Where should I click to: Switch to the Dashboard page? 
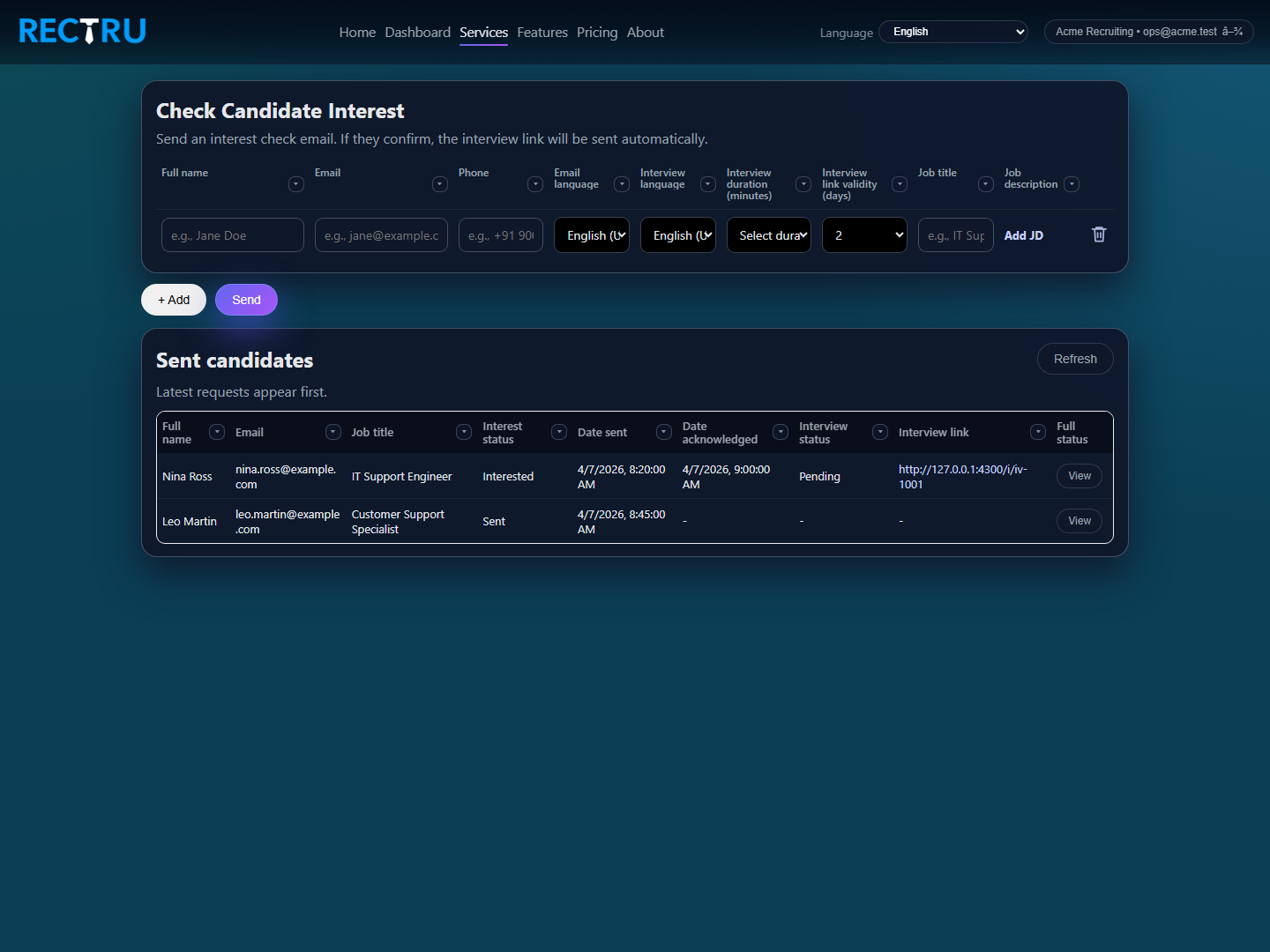point(417,32)
